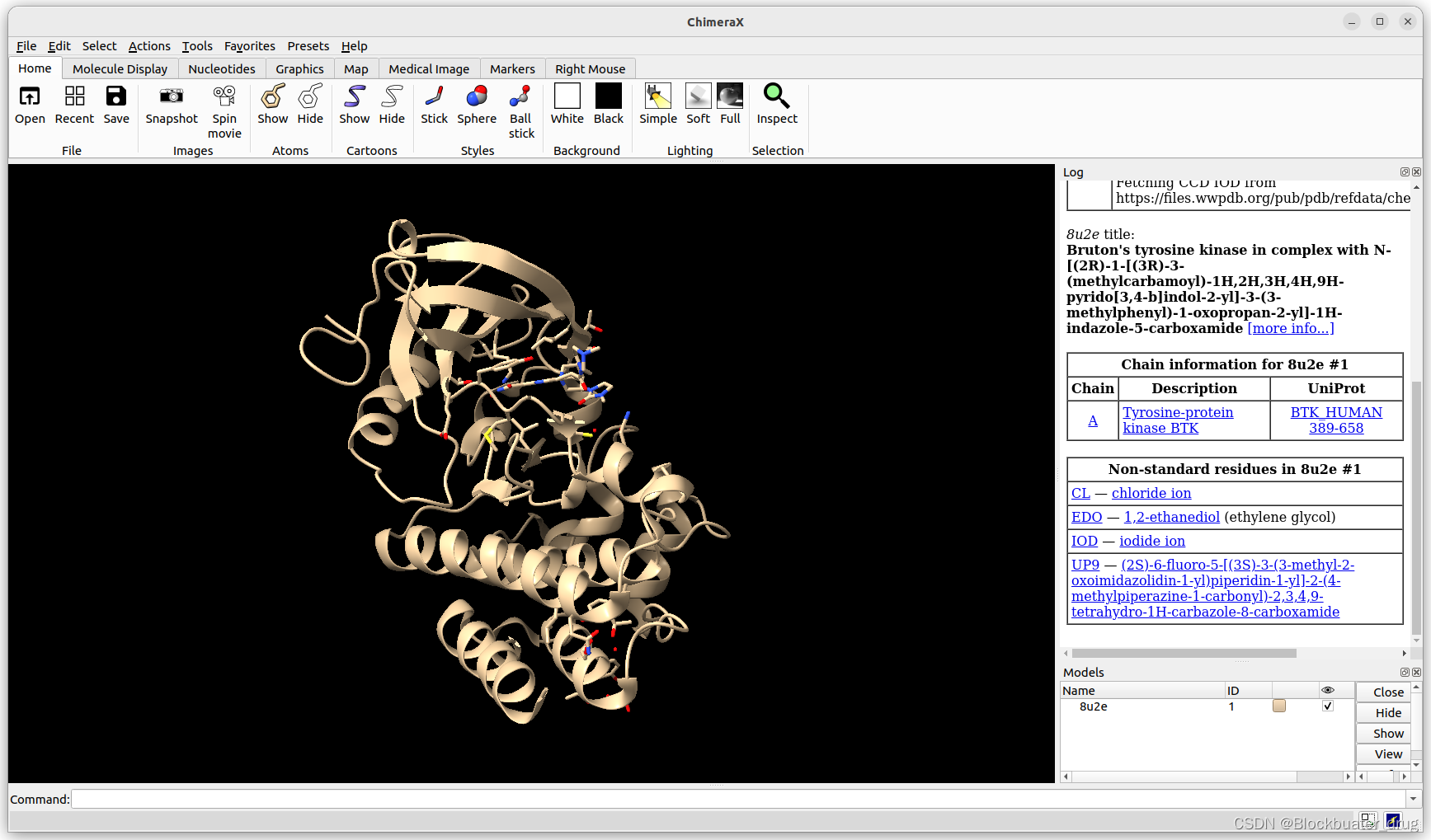The width and height of the screenshot is (1431, 840).
Task: Switch to the Graphics tab
Action: tap(299, 69)
